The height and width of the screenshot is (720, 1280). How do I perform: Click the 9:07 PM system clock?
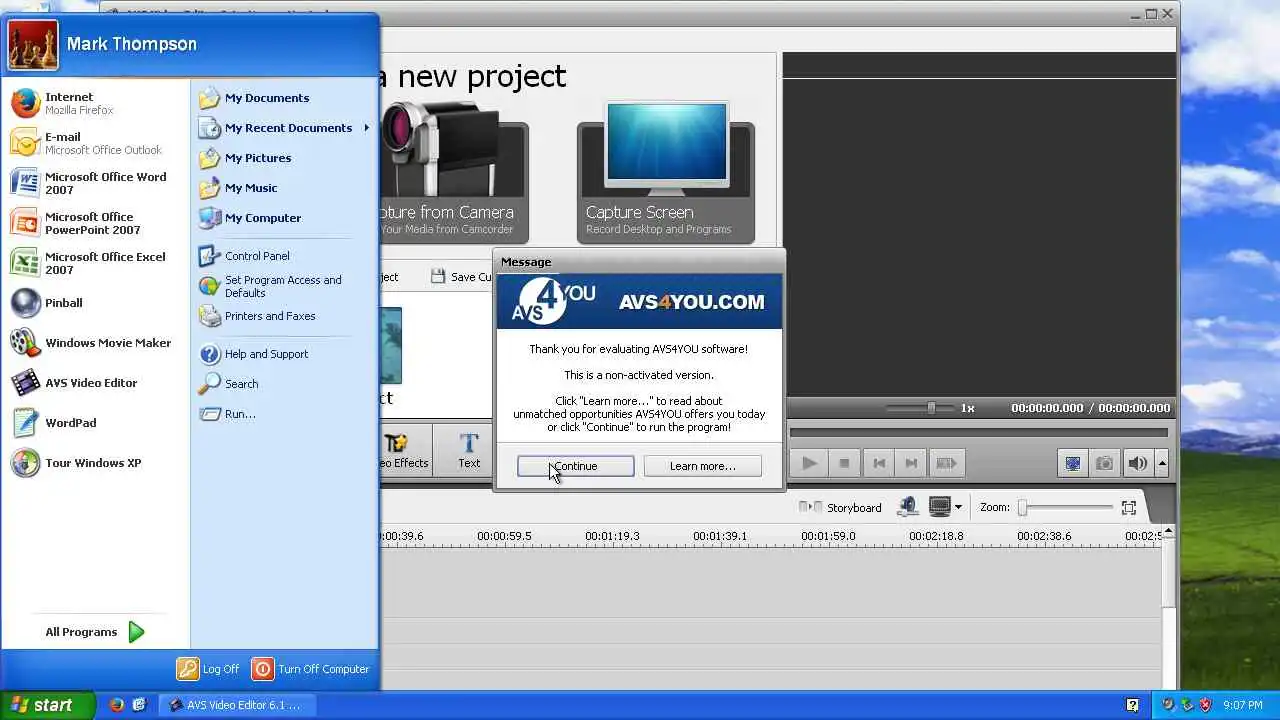coord(1242,705)
